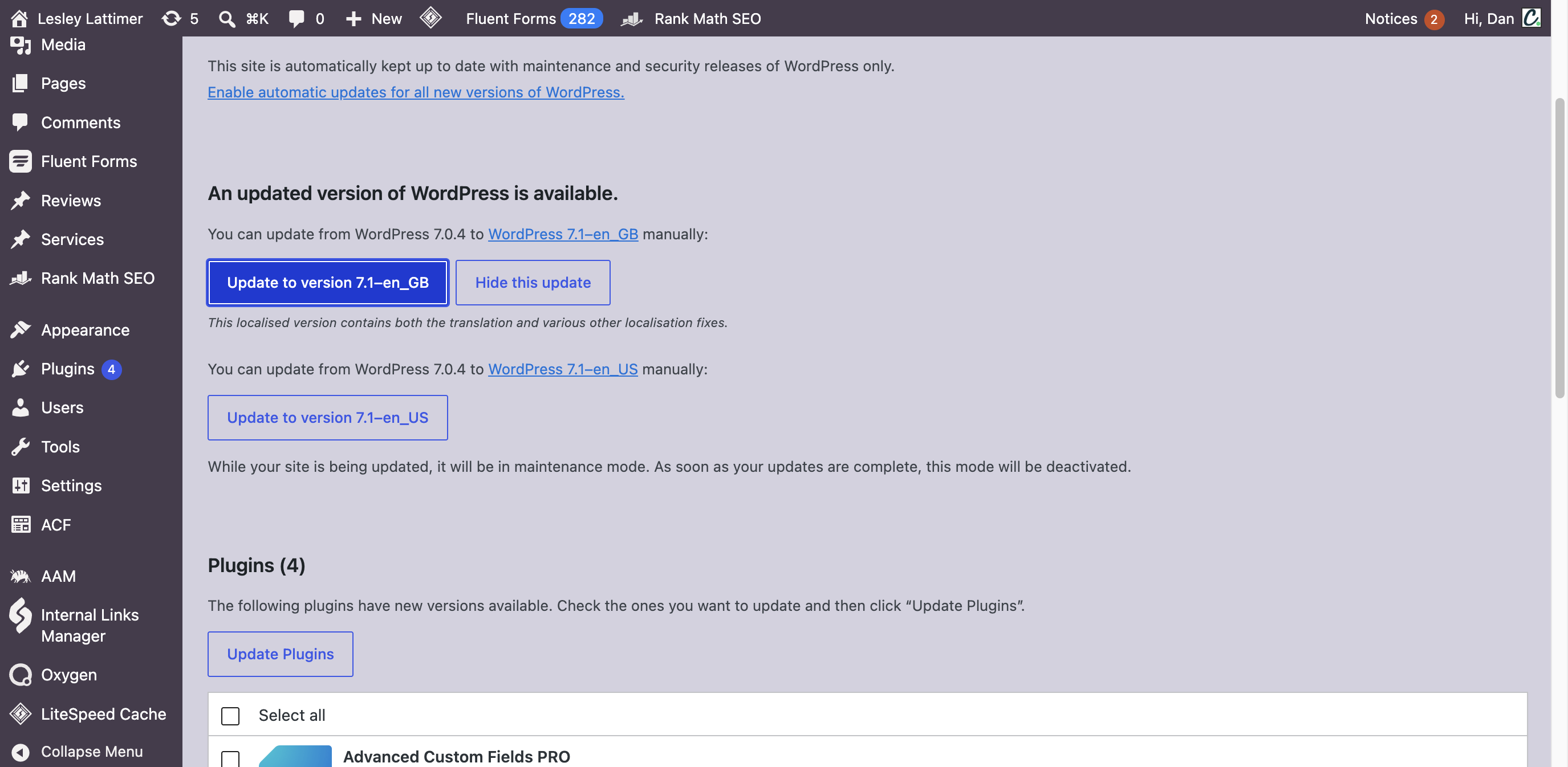The image size is (1568, 767).
Task: Open the WordPress 7.1–en_GB link
Action: click(x=563, y=234)
